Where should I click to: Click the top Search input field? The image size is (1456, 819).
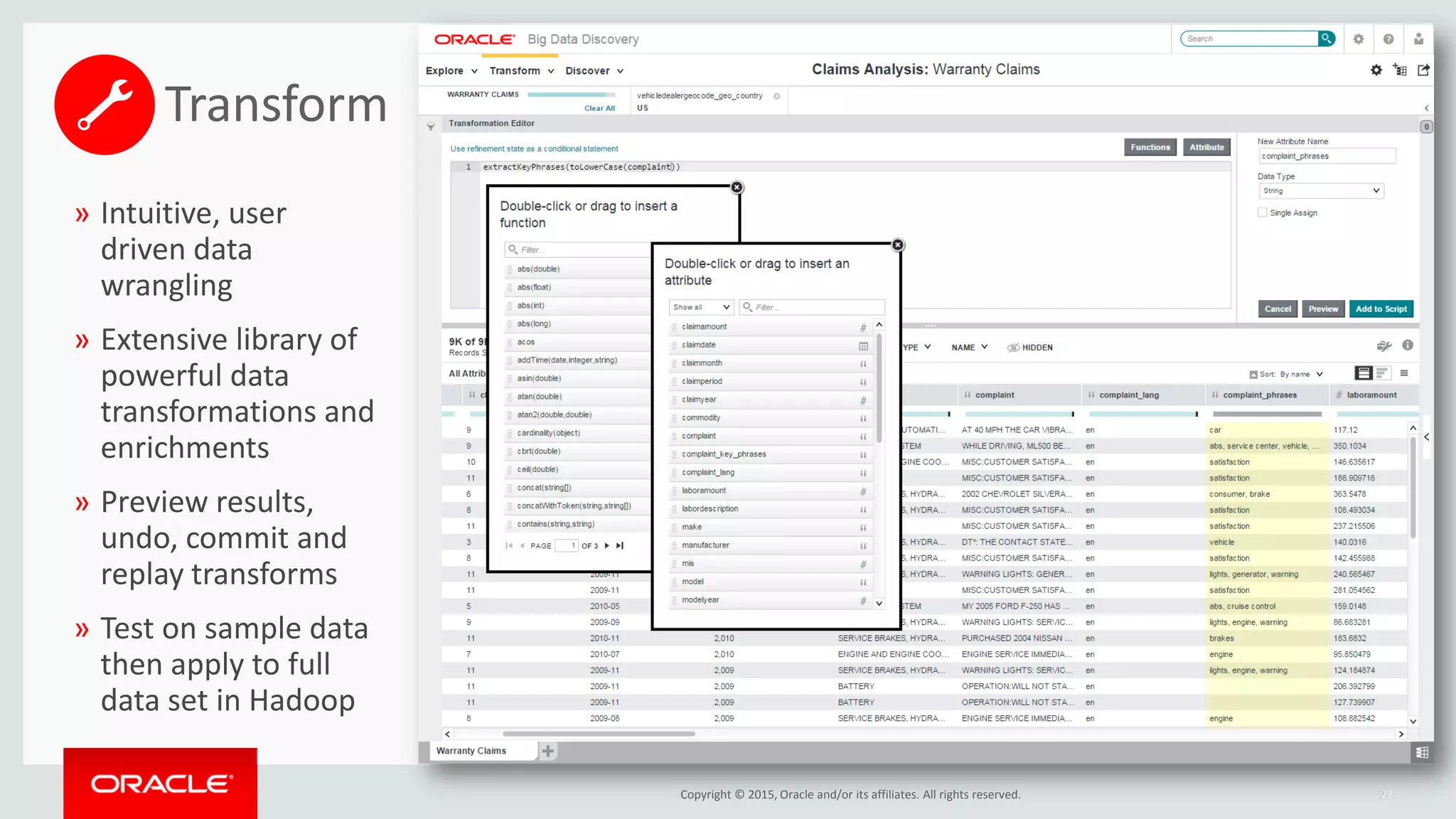1250,38
